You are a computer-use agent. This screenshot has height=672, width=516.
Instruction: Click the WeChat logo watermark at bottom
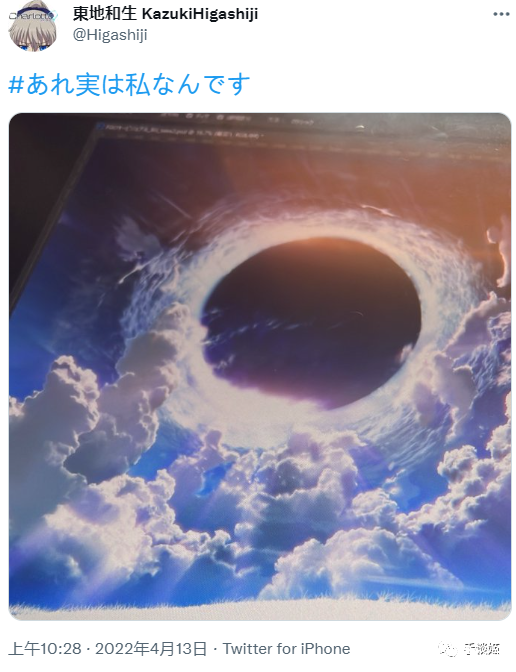coord(449,649)
